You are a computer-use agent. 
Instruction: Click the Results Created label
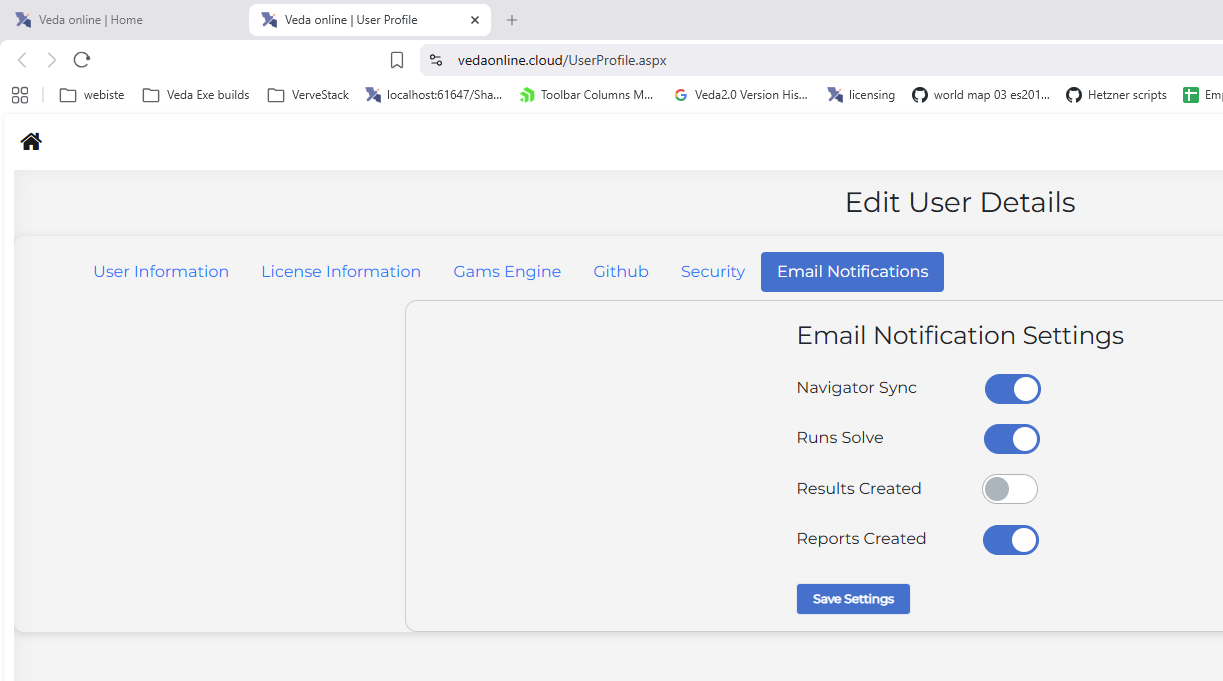click(x=859, y=489)
